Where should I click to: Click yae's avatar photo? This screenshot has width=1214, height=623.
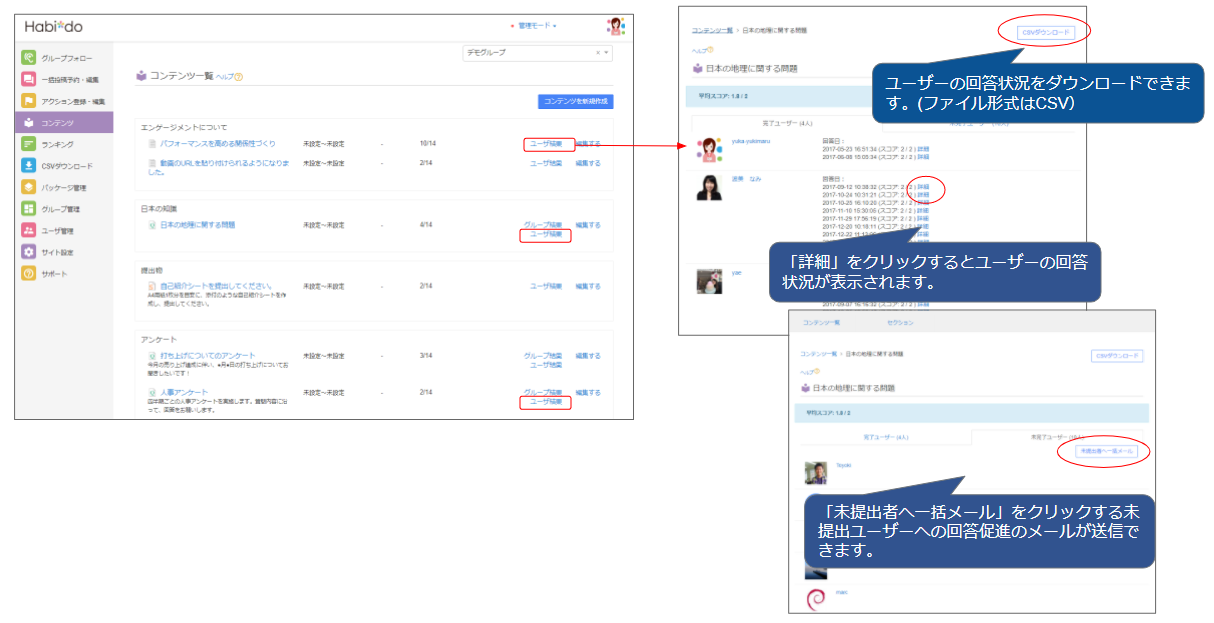(709, 281)
